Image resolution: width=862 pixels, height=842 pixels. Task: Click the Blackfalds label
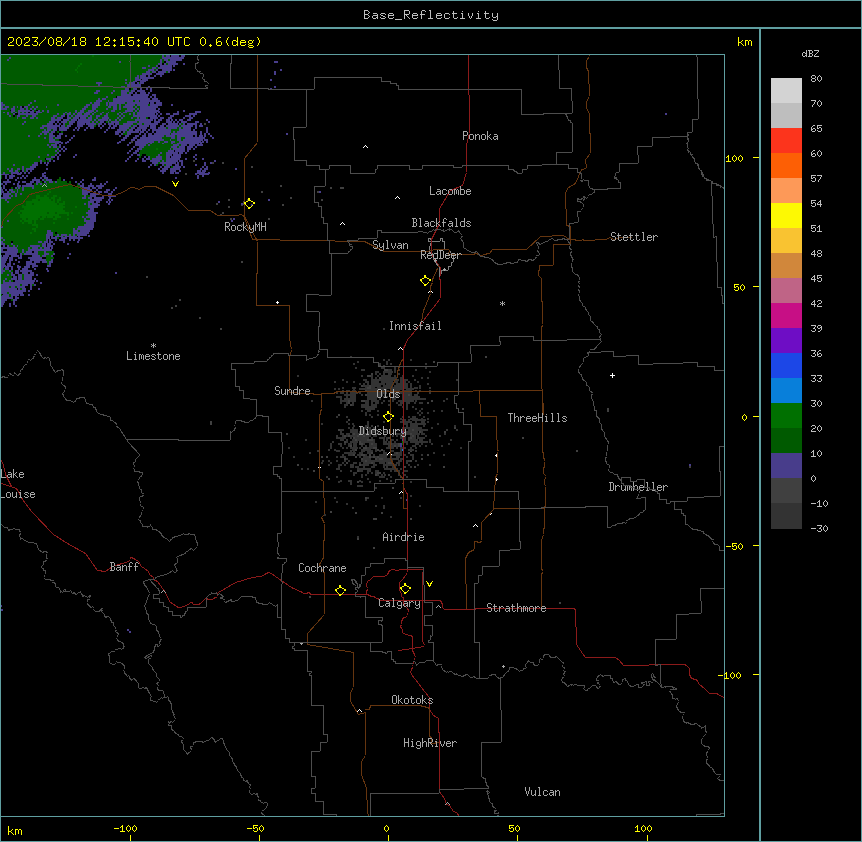click(441, 223)
